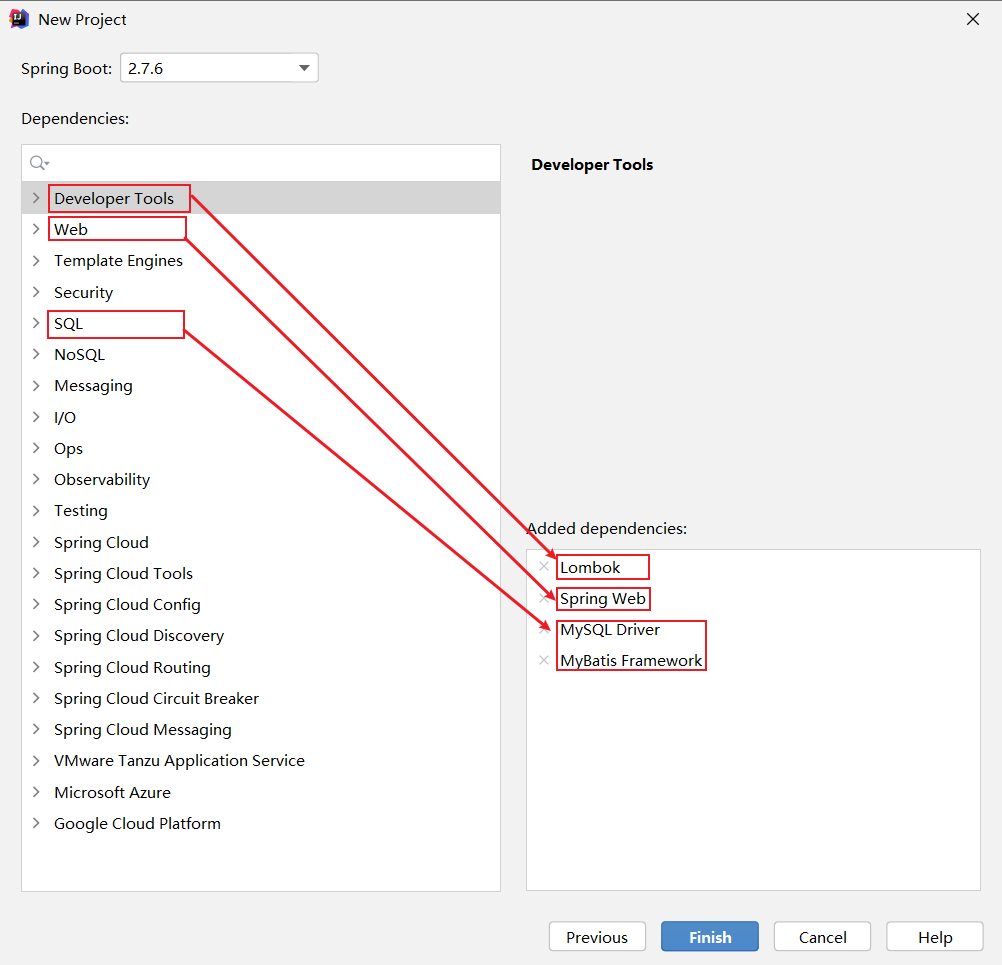This screenshot has width=1002, height=965.
Task: Click the dependencies search input field
Action: (x=270, y=163)
